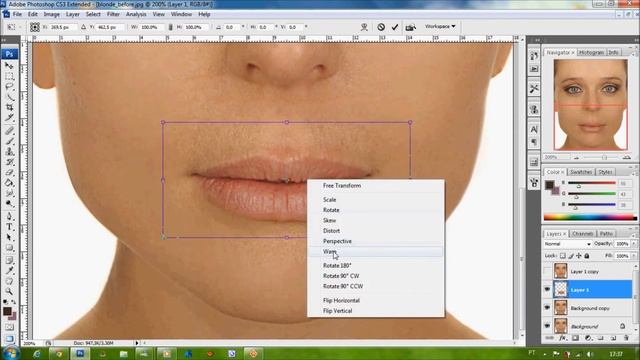Select the Type tool

9,227
